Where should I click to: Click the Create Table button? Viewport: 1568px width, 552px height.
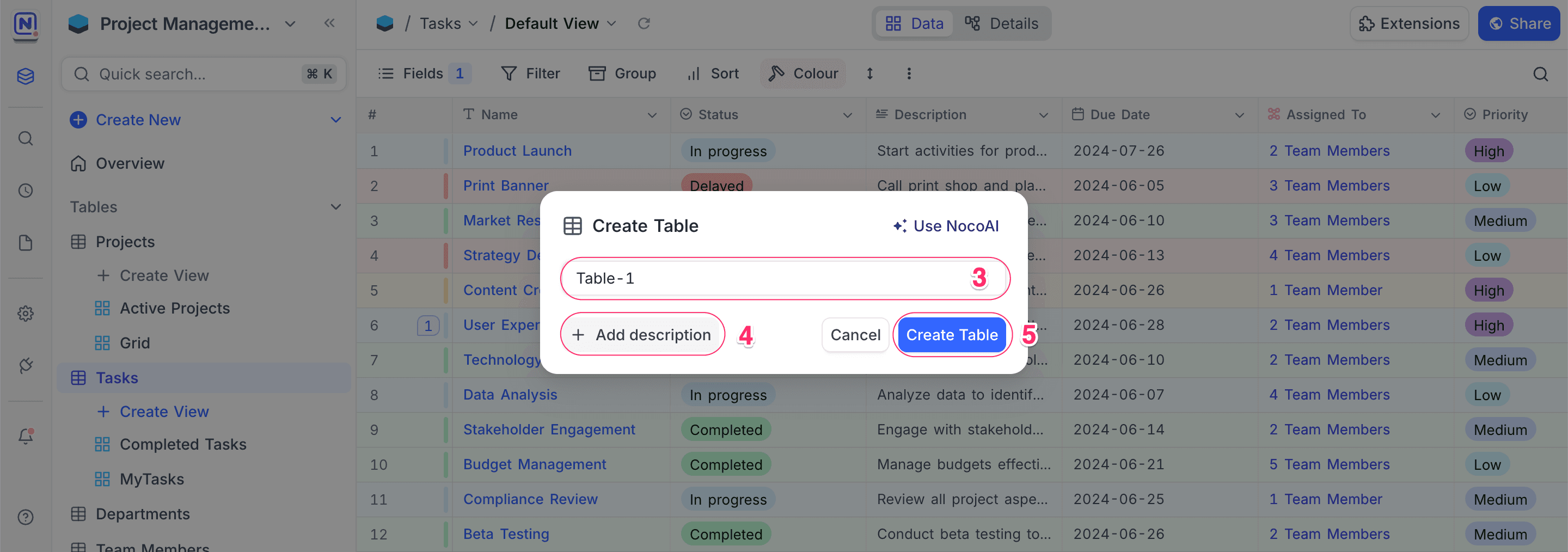[951, 335]
